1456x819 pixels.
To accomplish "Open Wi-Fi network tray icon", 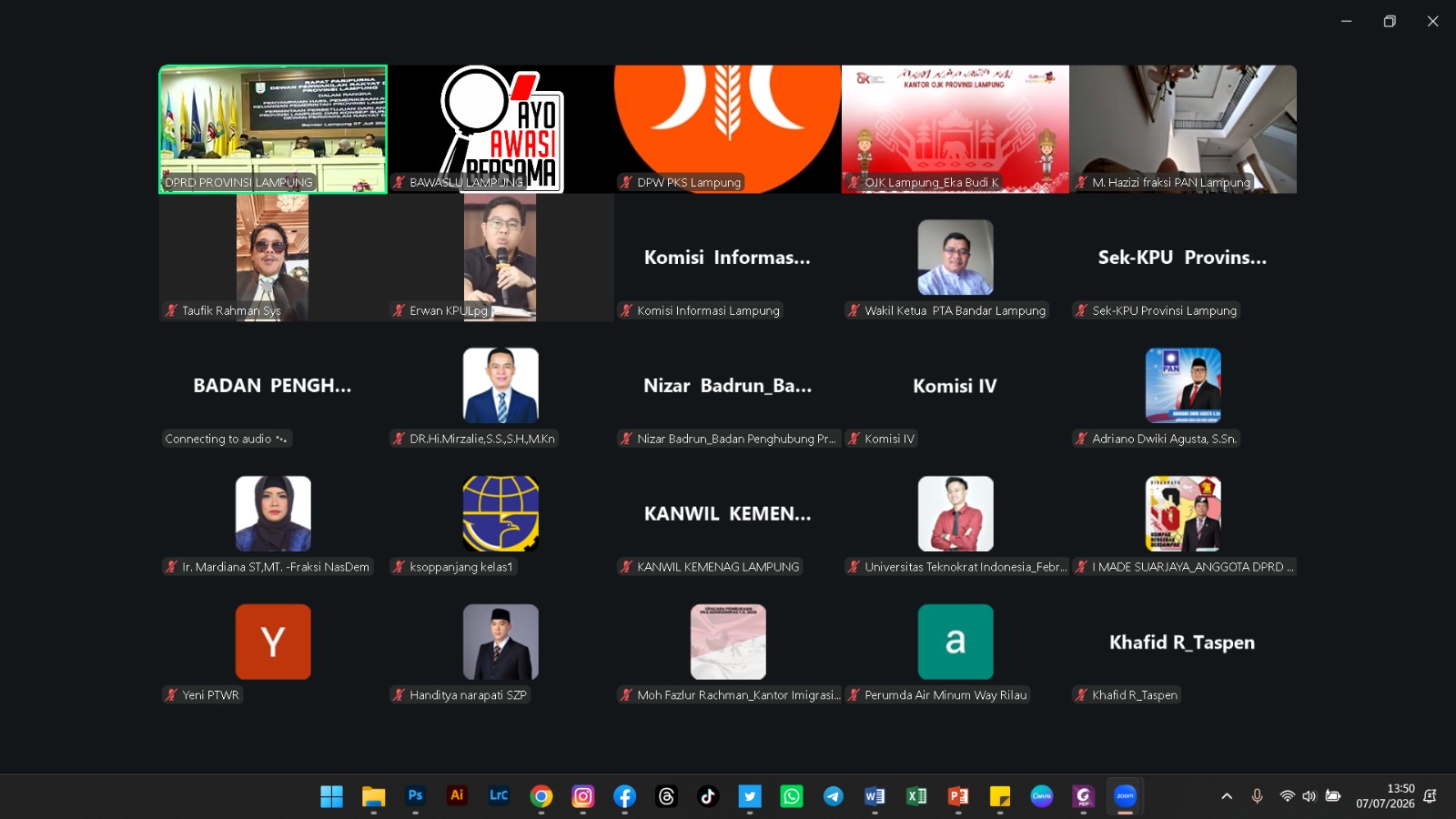I will point(1287,796).
